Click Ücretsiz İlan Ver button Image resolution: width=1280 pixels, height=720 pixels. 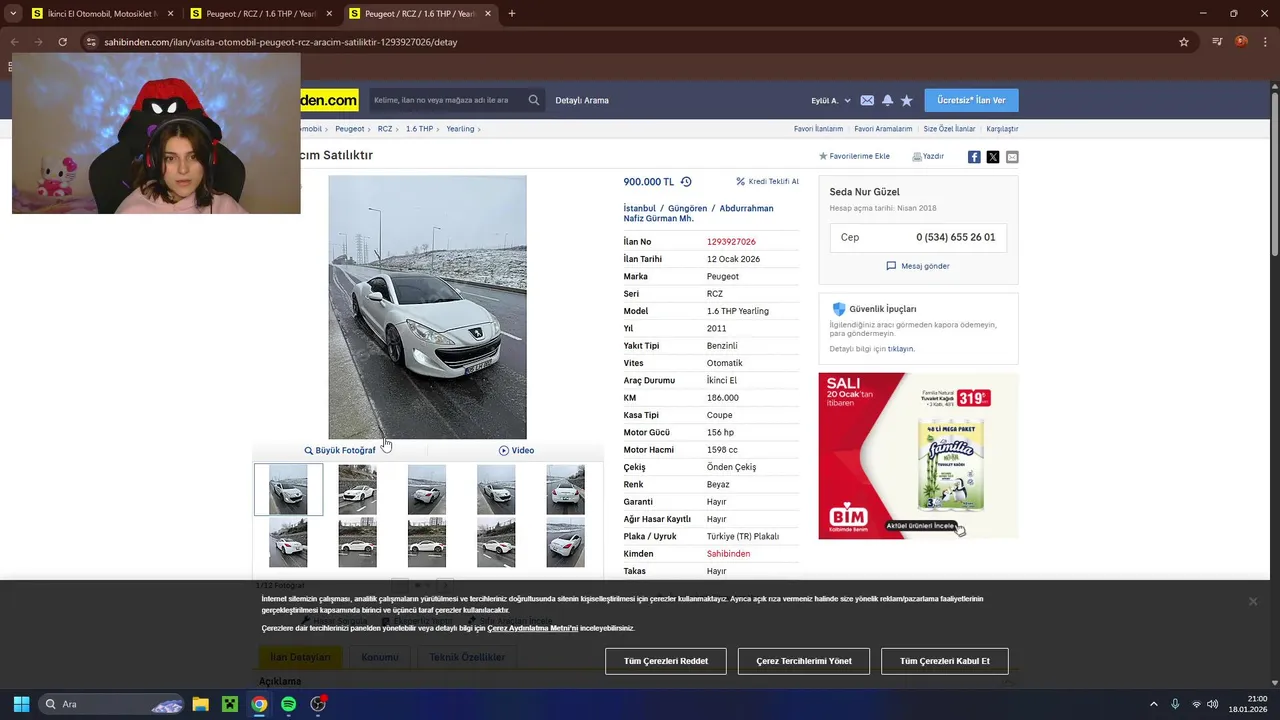pyautogui.click(x=971, y=100)
